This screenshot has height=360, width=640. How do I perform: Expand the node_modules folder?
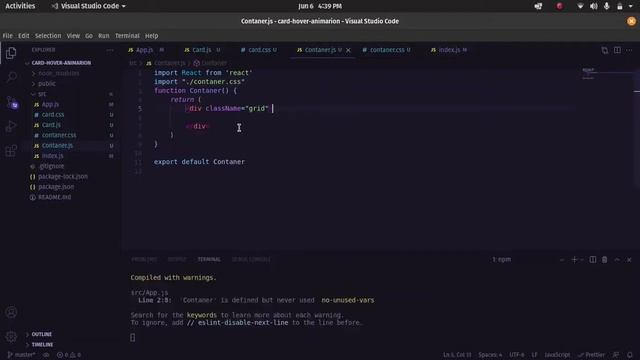pyautogui.click(x=59, y=73)
